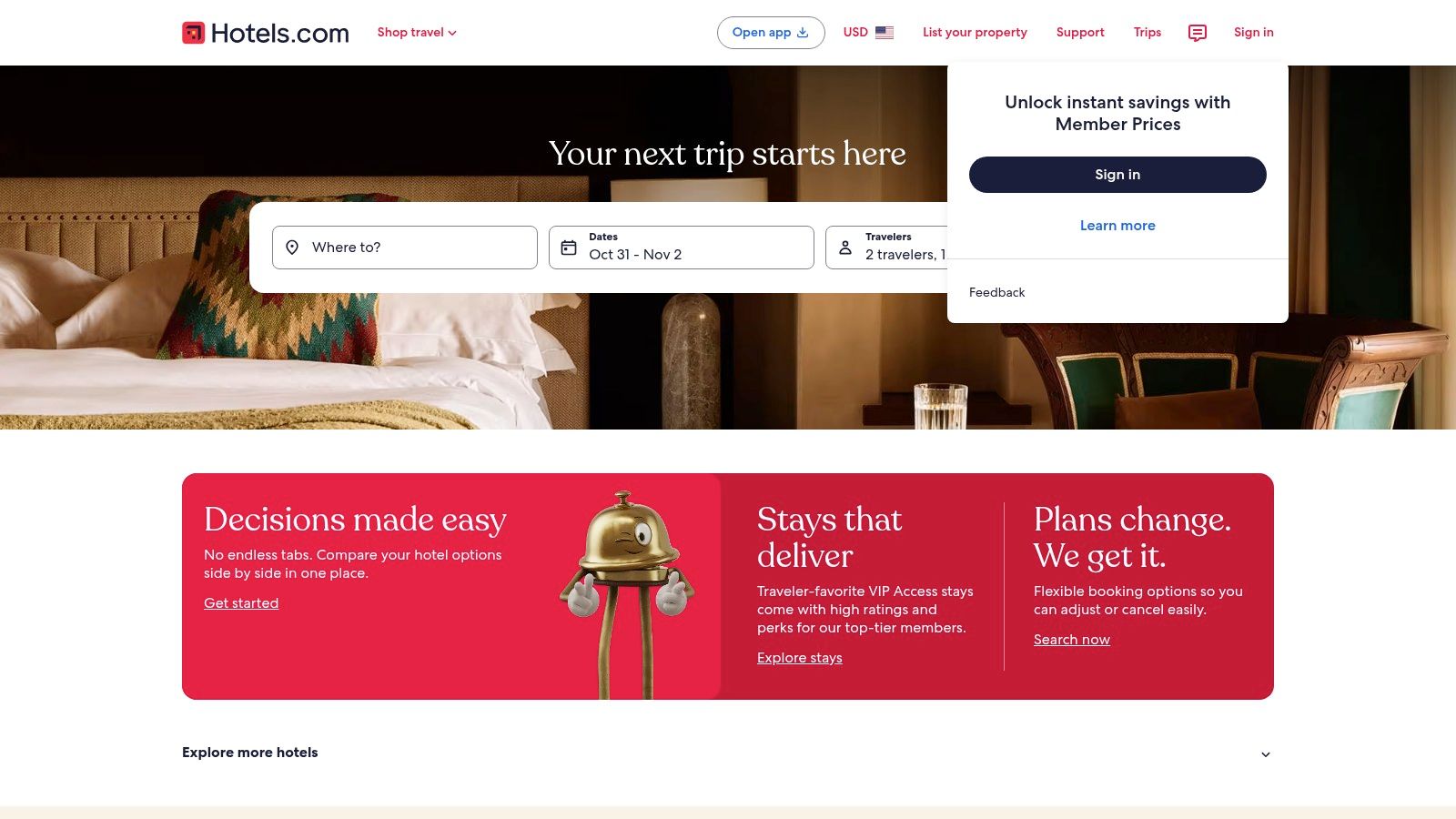The image size is (1456, 819).
Task: Open the Oct 31 - Nov 2 date picker
Action: [682, 248]
